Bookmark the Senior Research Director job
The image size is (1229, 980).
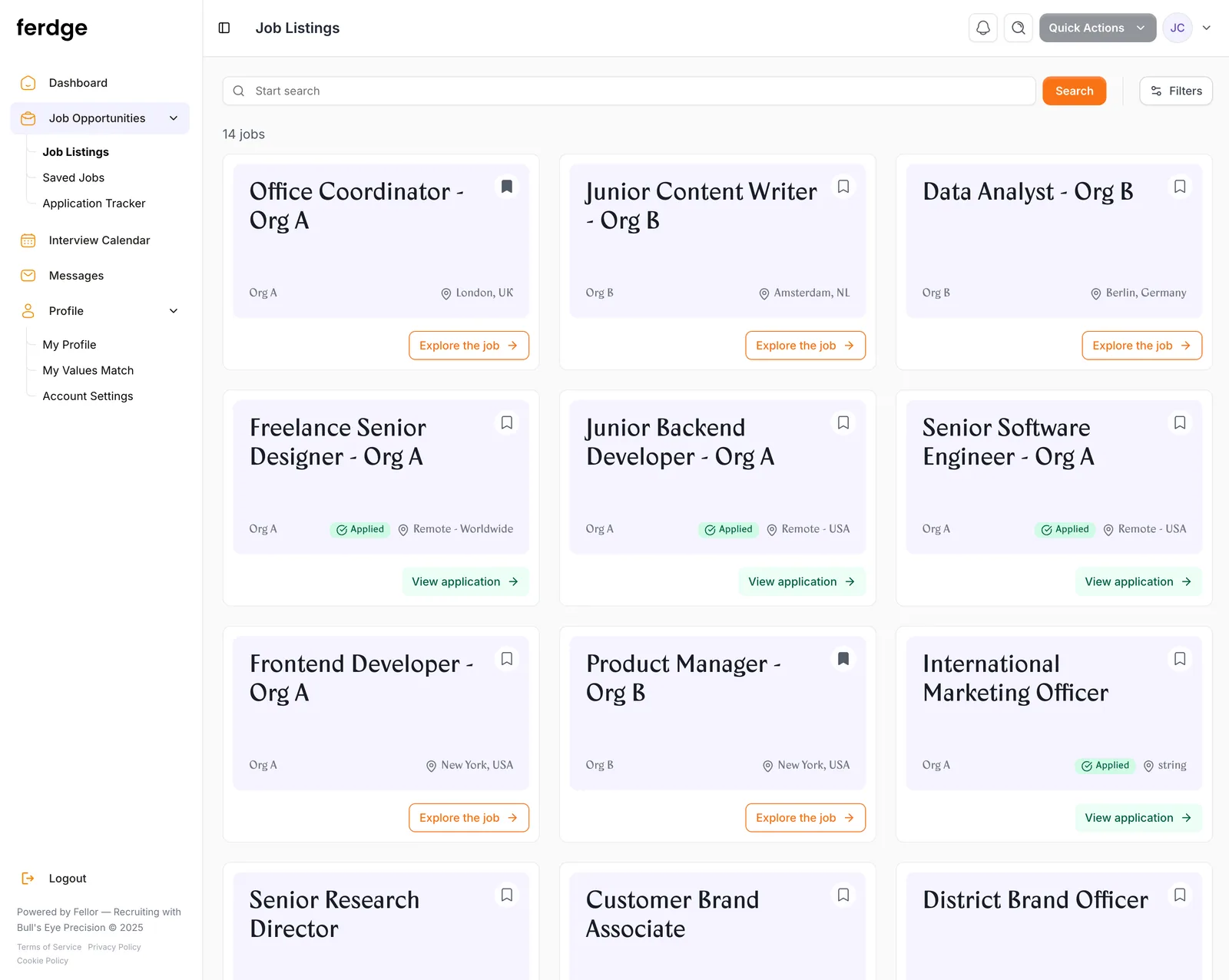[x=507, y=895]
